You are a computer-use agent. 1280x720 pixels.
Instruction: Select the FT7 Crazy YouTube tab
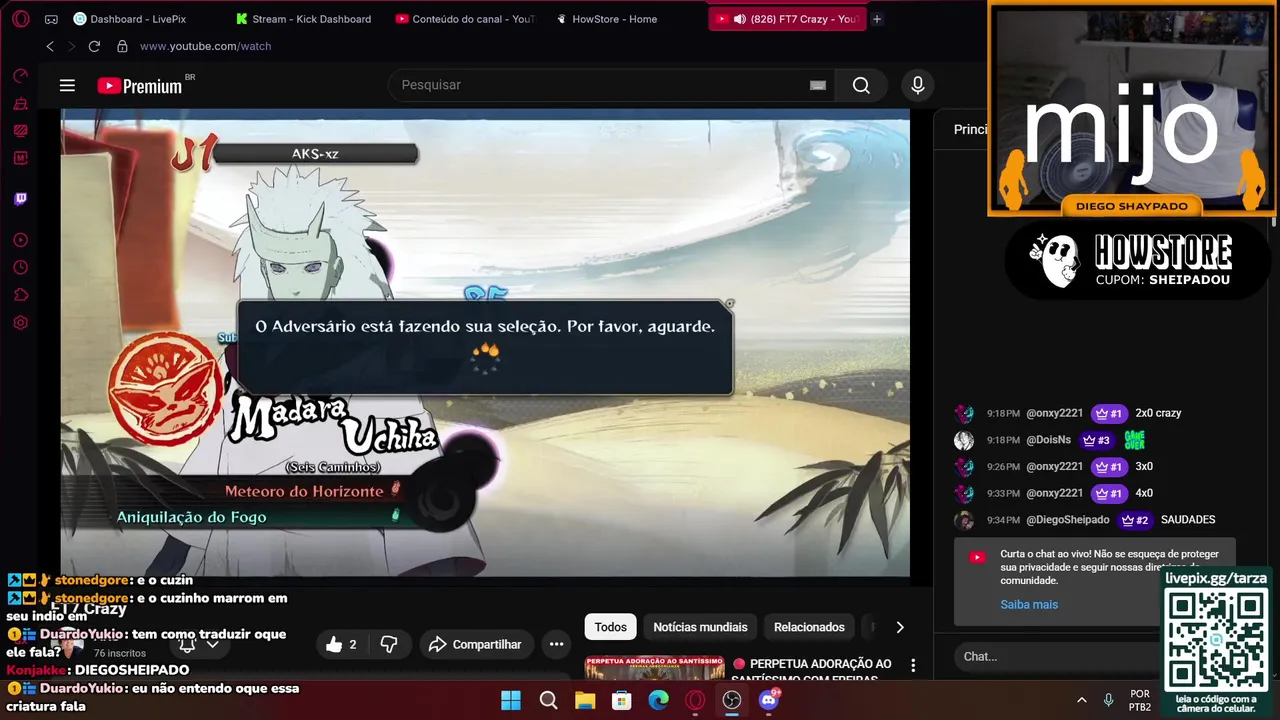point(788,19)
